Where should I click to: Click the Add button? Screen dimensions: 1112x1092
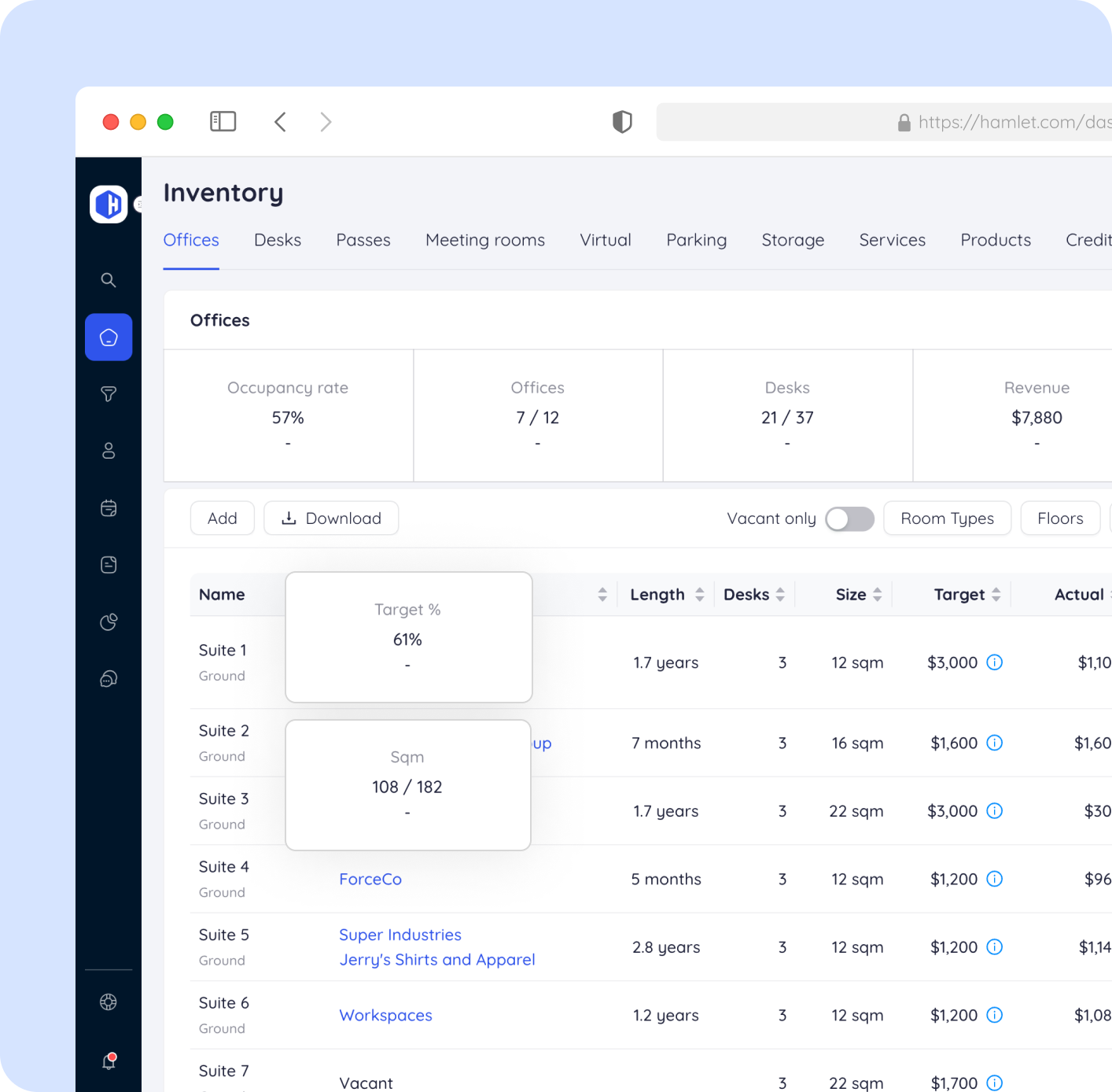pyautogui.click(x=223, y=518)
